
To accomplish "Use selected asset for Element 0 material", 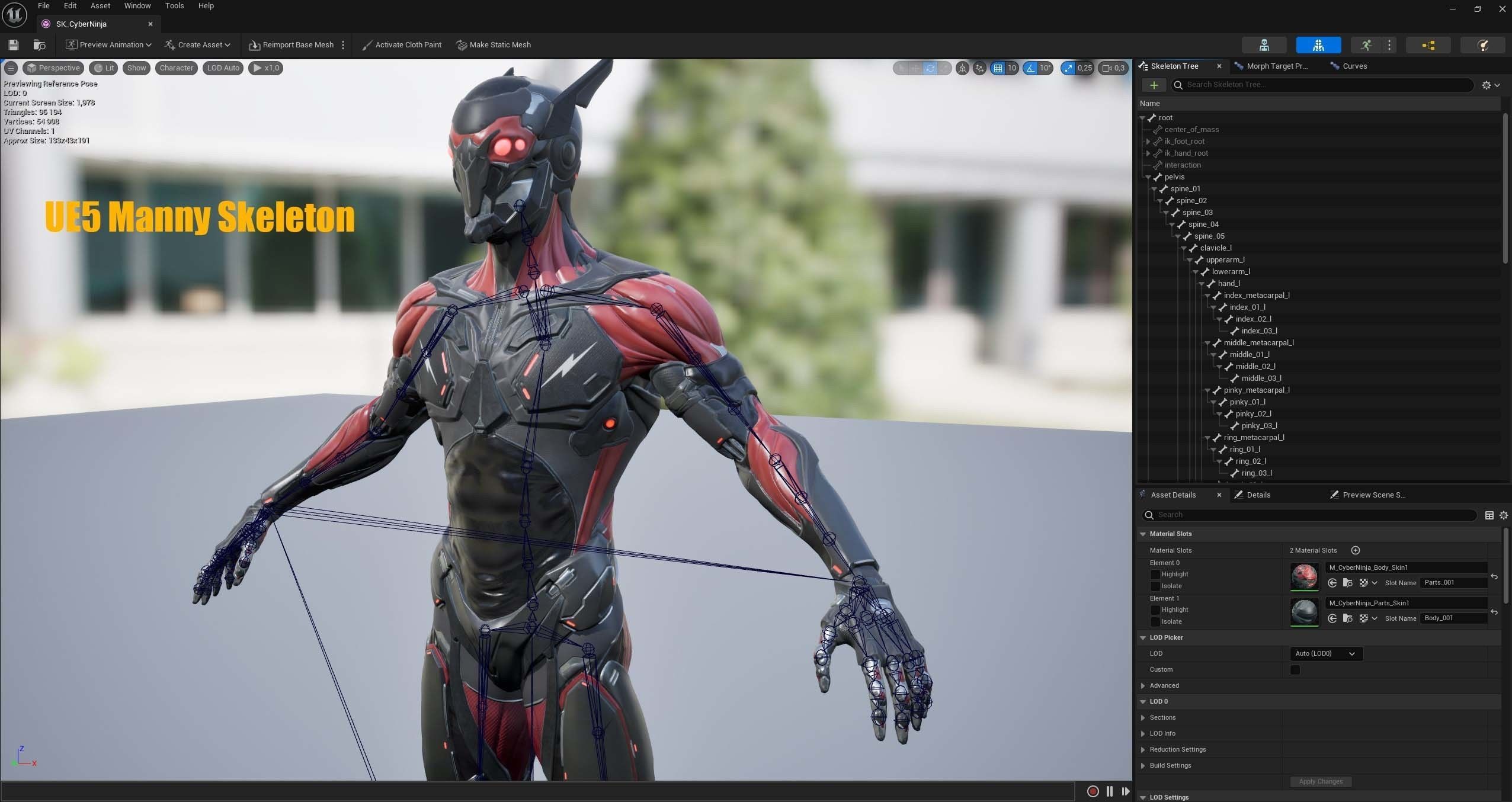I will click(x=1332, y=583).
